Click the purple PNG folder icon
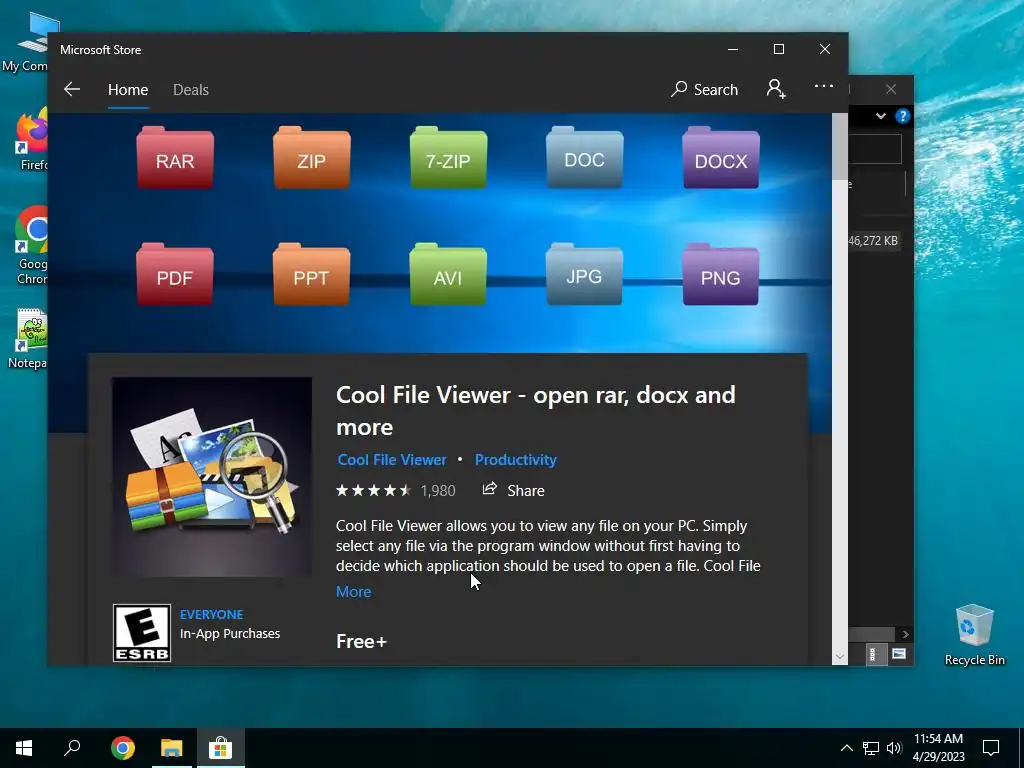Viewport: 1024px width, 768px height. click(x=721, y=274)
